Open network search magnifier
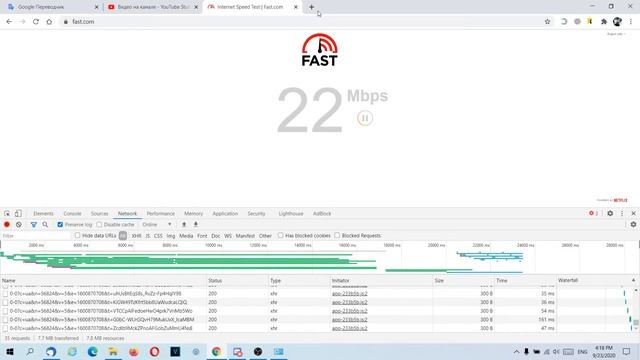This screenshot has height=360, width=640. click(45, 224)
